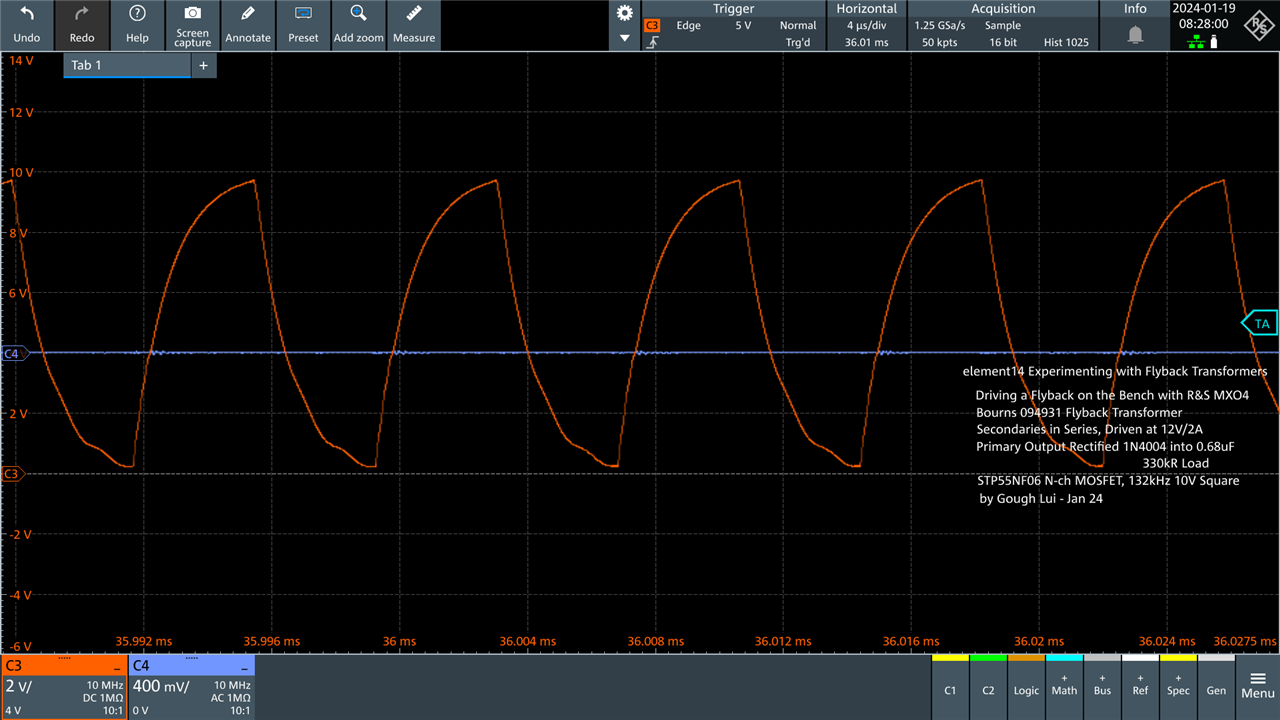Open the settings gear icon
The width and height of the screenshot is (1280, 720).
(x=625, y=13)
